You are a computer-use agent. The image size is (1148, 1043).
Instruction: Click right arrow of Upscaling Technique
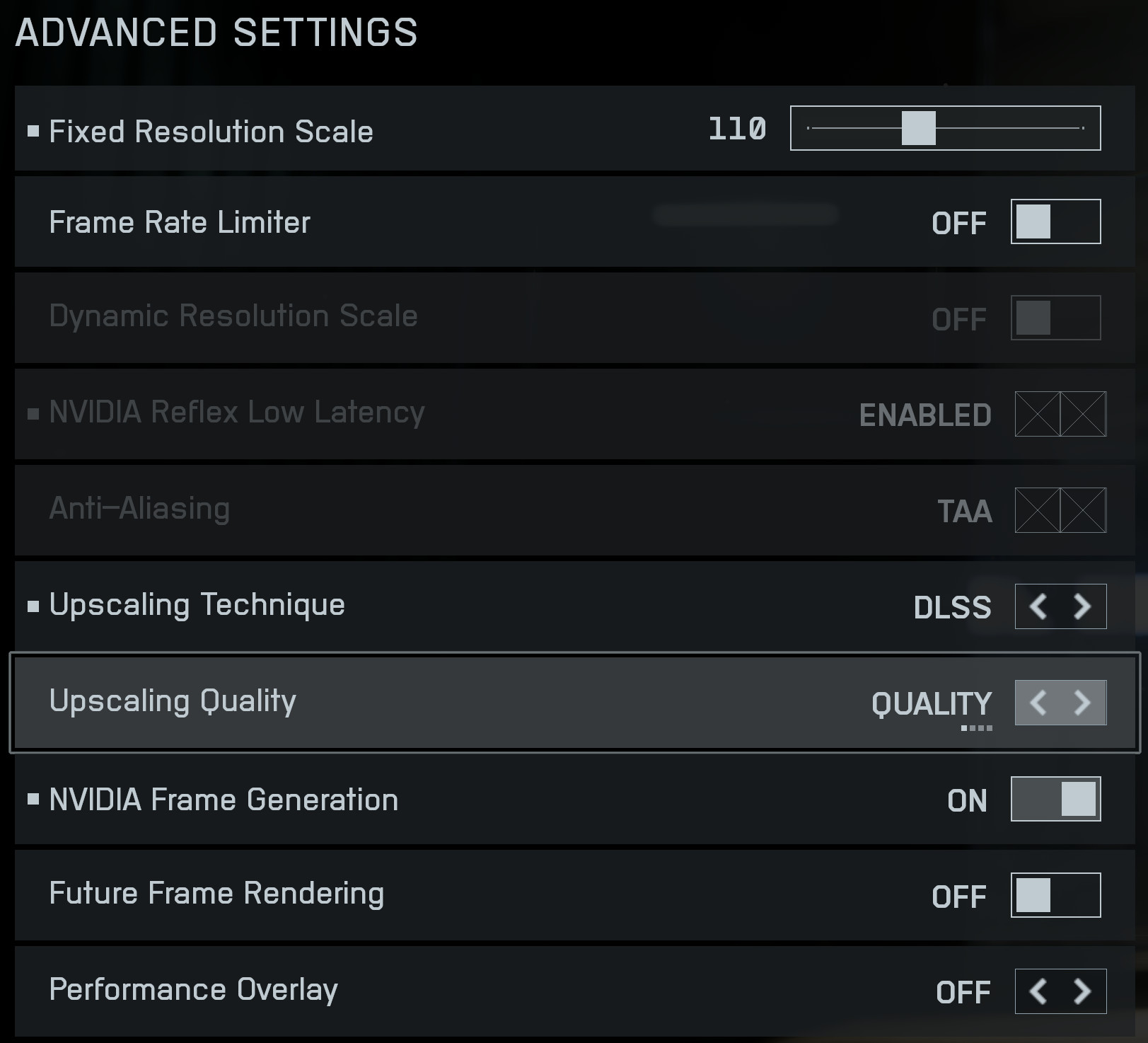point(1082,606)
